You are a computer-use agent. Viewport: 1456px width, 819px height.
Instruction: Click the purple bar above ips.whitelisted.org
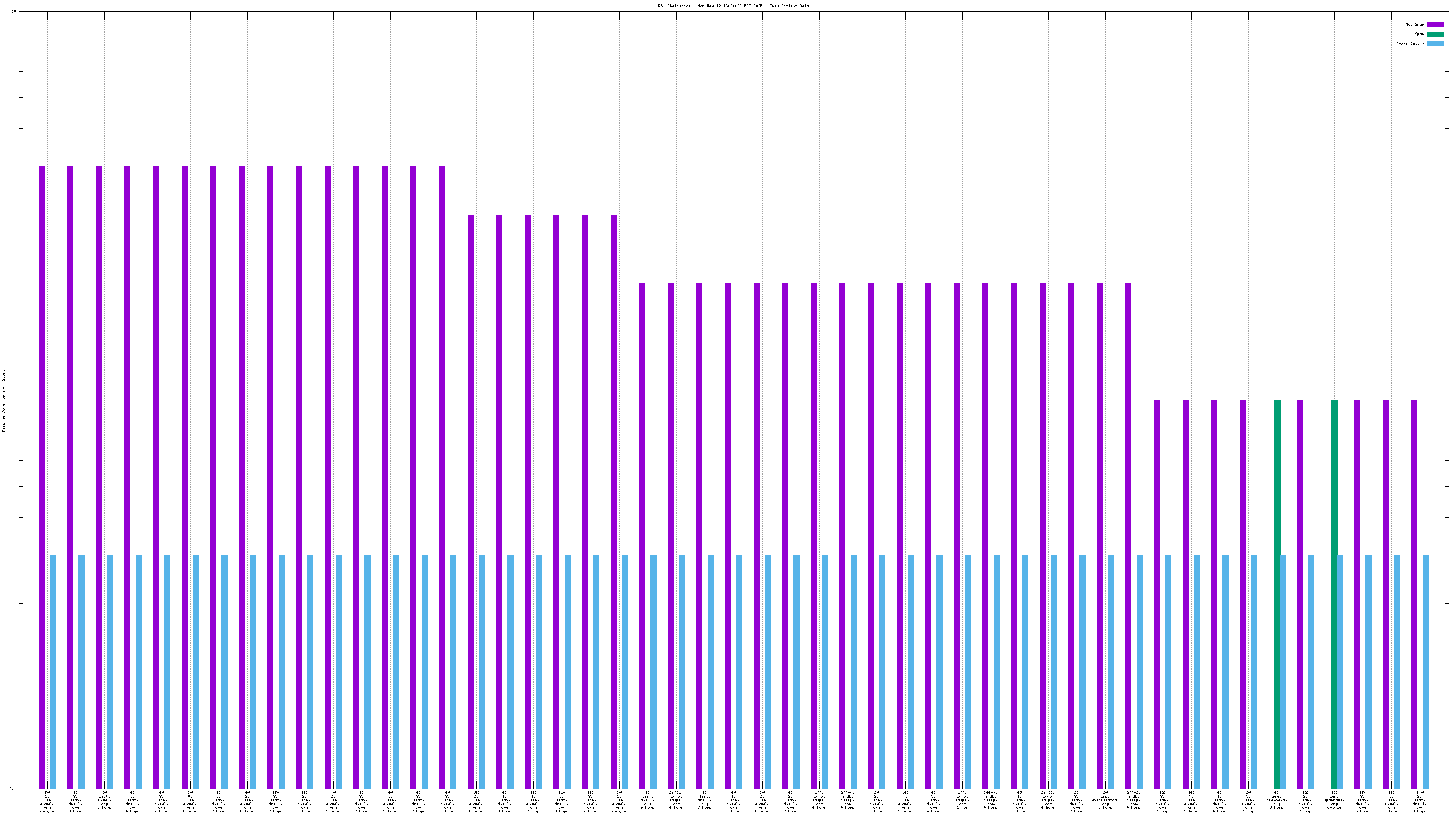pyautogui.click(x=1100, y=535)
